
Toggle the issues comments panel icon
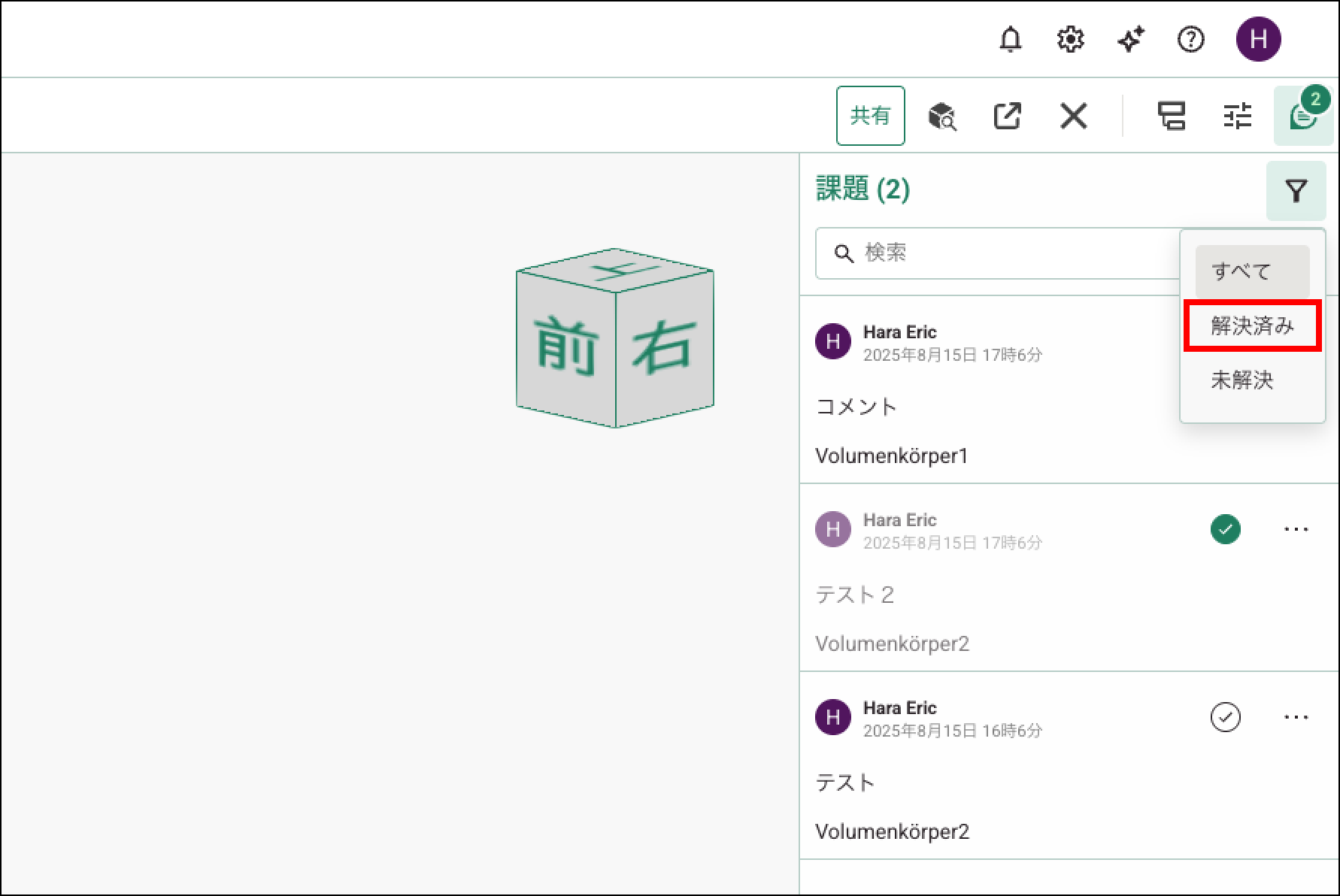[1302, 117]
